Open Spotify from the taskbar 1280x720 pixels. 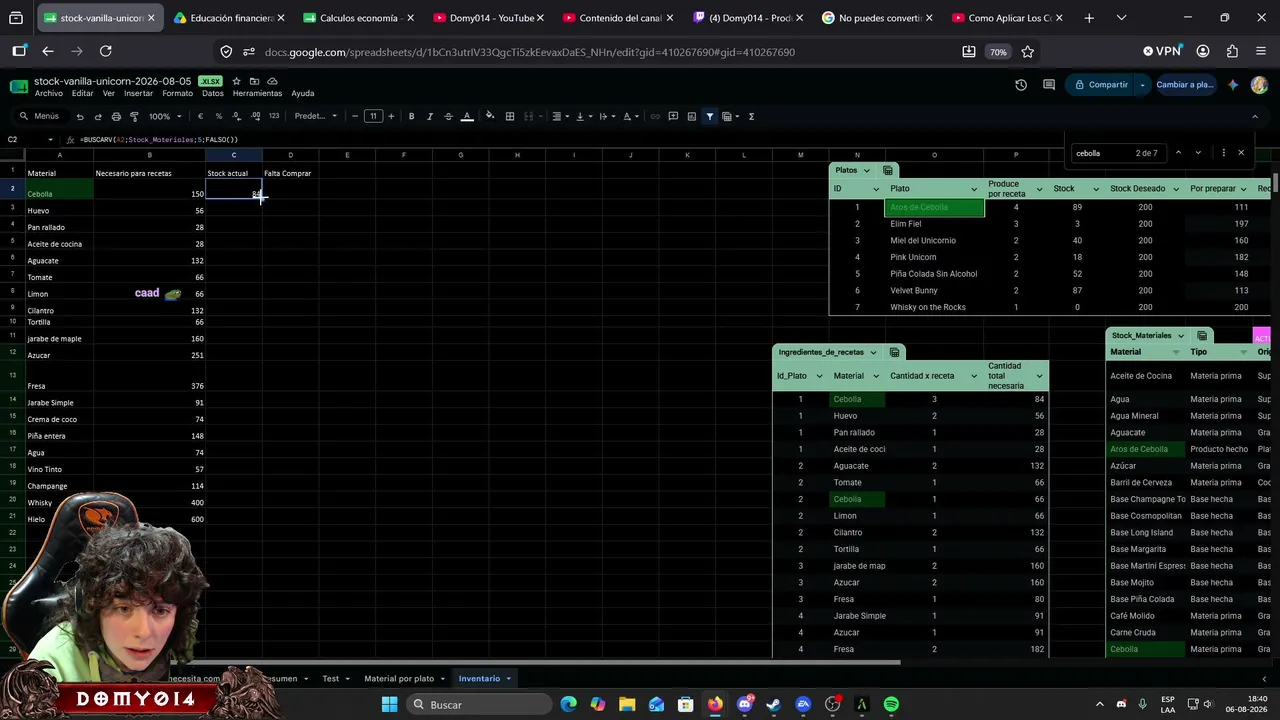coord(891,705)
